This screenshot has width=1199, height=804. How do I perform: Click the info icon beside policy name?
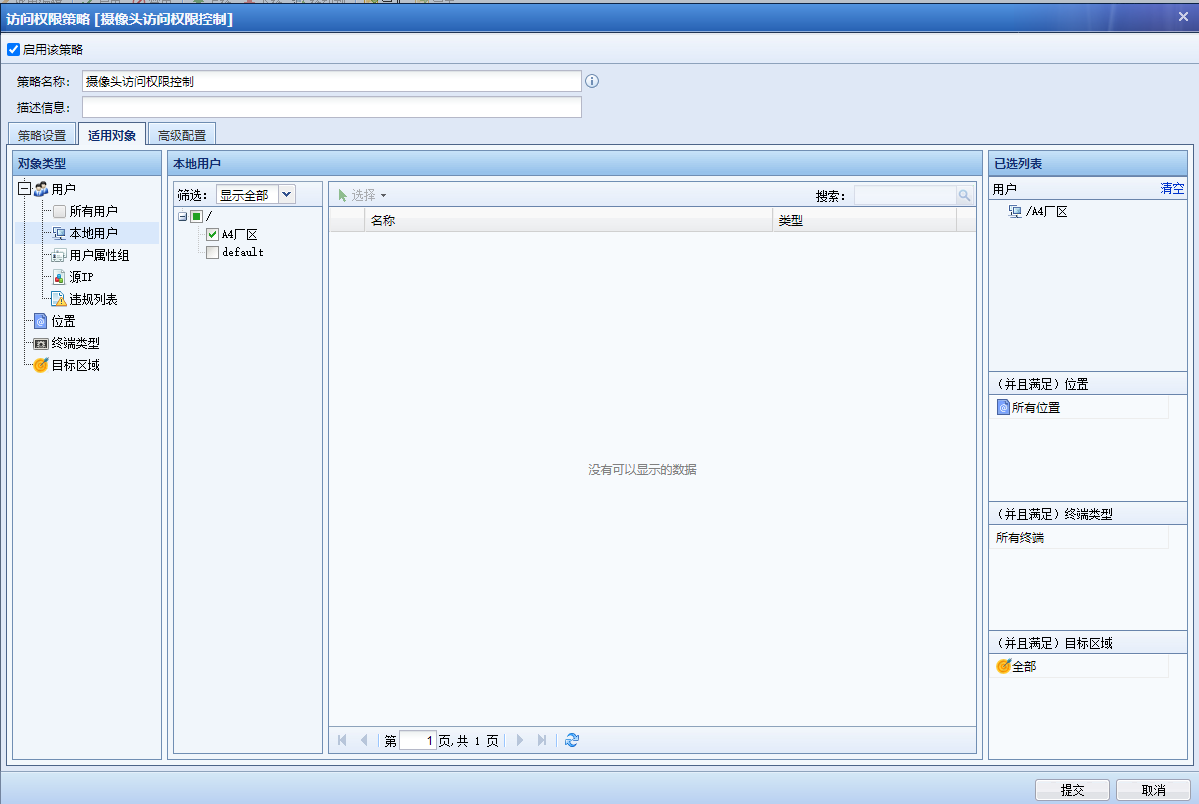coord(592,81)
